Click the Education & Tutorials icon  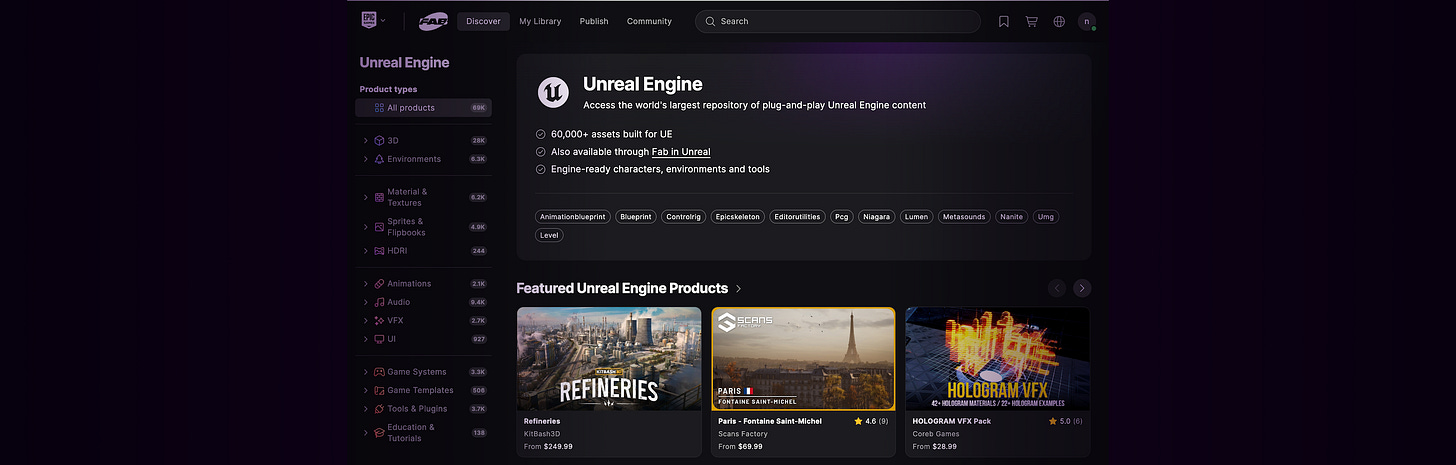[x=379, y=433]
